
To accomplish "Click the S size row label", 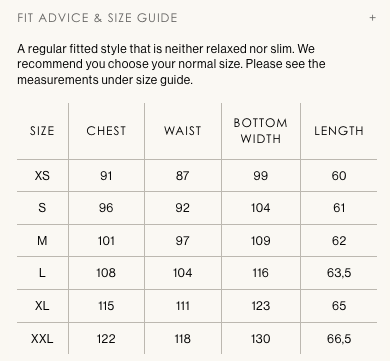I will pos(42,208).
